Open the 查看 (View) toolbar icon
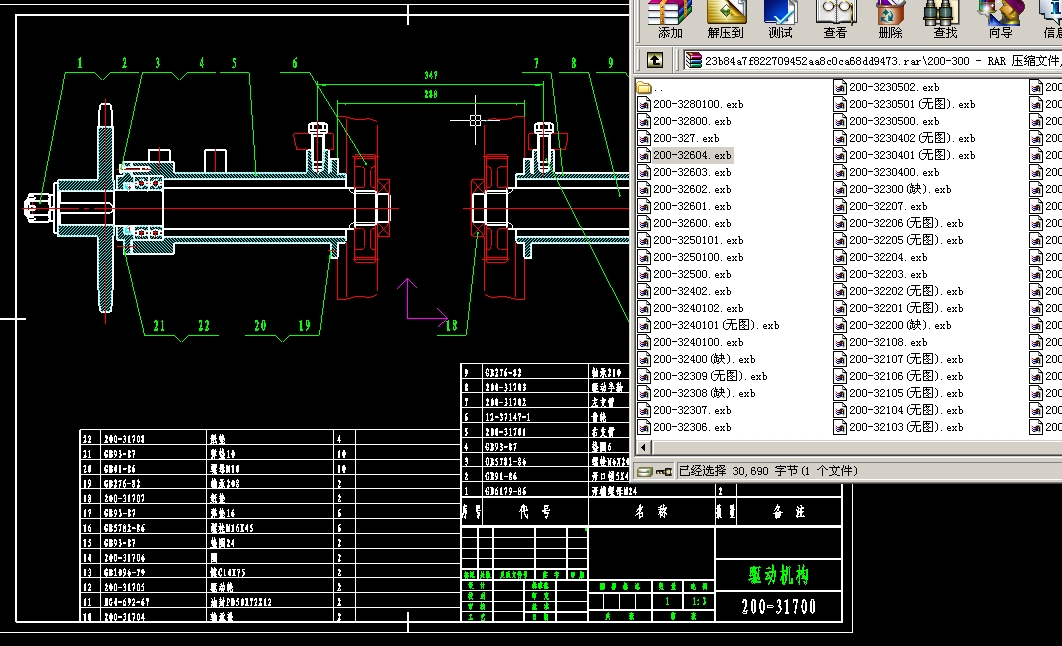This screenshot has height=646, width=1062. [835, 16]
